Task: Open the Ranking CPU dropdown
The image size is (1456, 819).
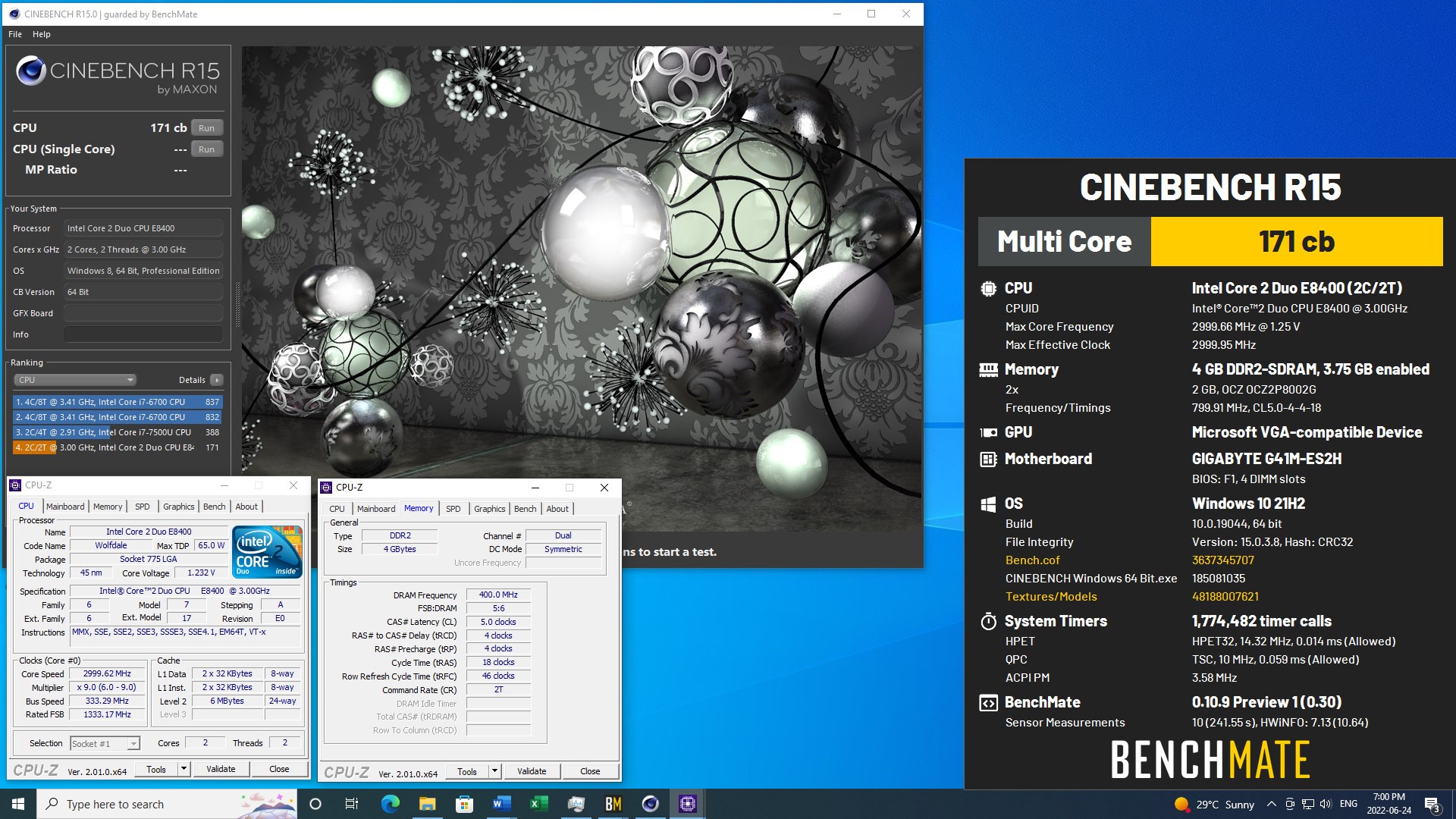Action: pyautogui.click(x=74, y=380)
